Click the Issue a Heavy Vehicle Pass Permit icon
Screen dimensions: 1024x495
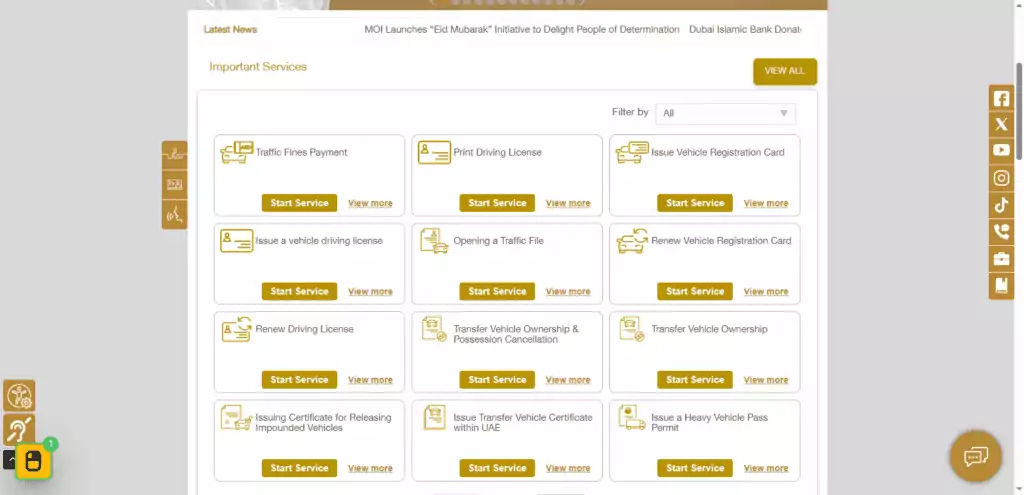click(x=632, y=418)
